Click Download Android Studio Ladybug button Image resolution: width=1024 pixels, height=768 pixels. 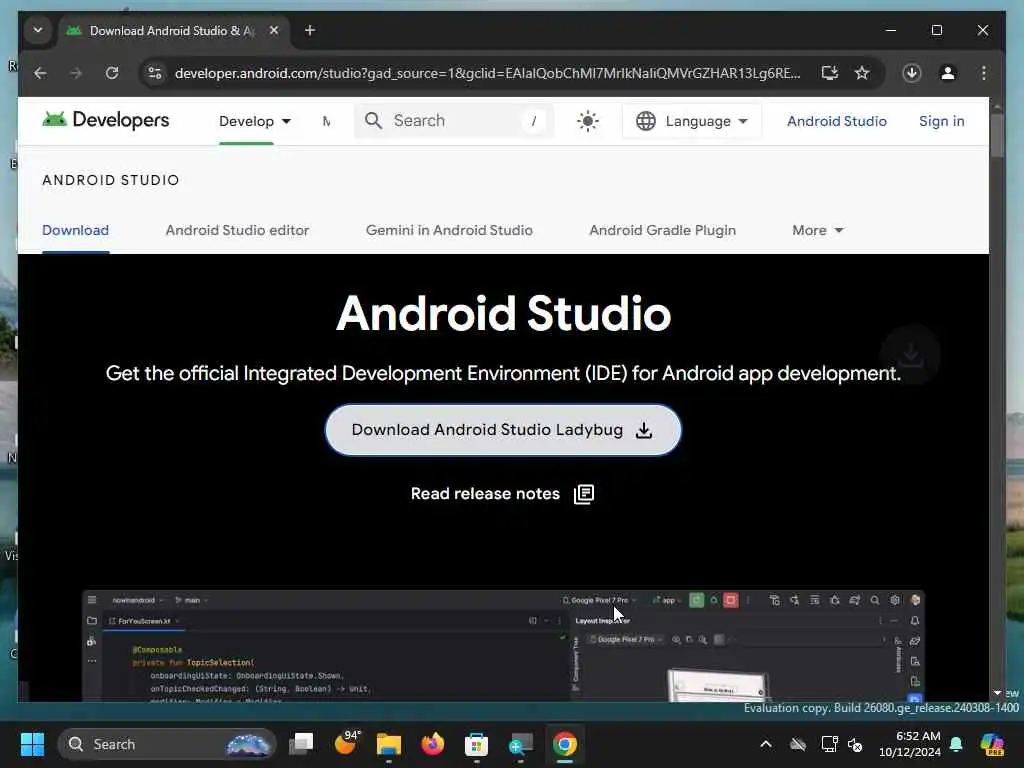(503, 430)
